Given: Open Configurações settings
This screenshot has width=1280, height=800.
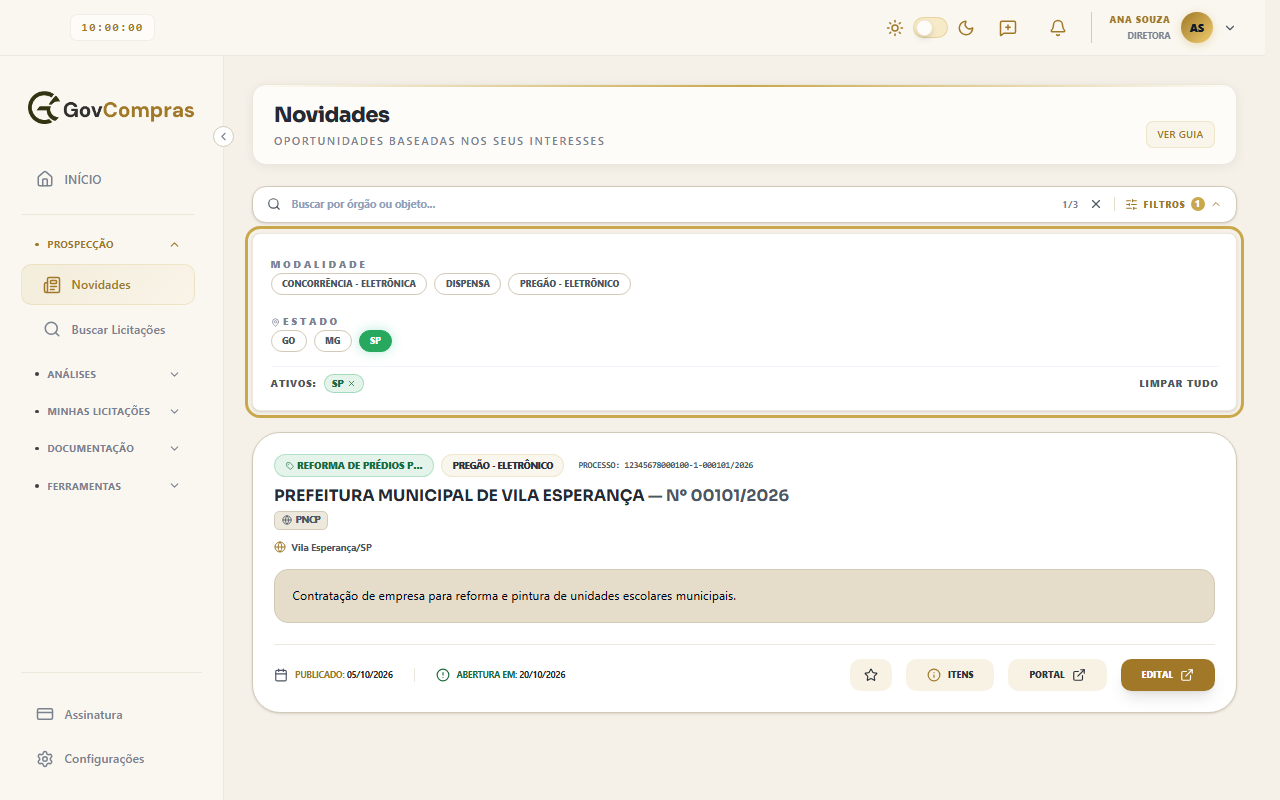Looking at the screenshot, I should pos(108,759).
